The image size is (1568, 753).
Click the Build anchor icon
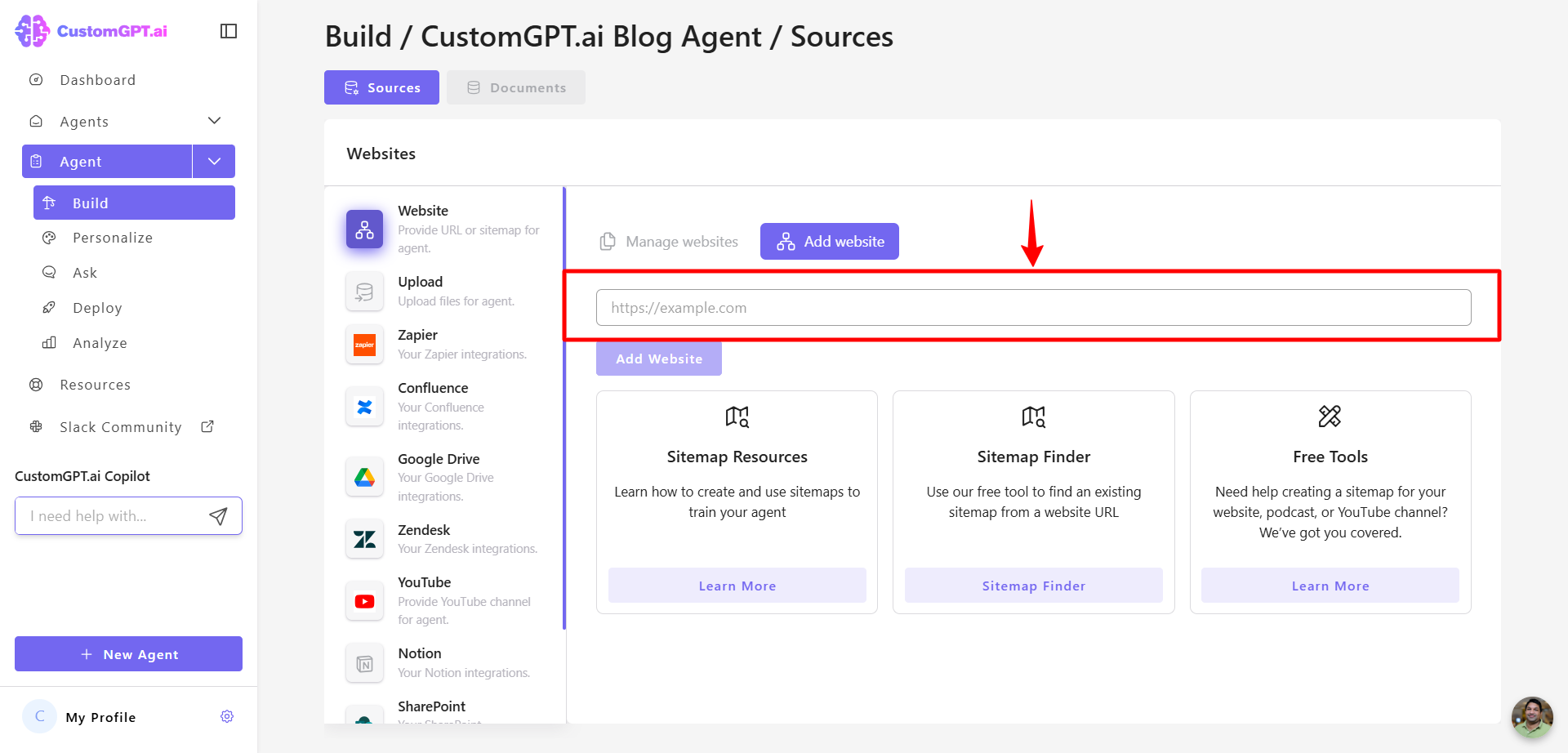49,203
